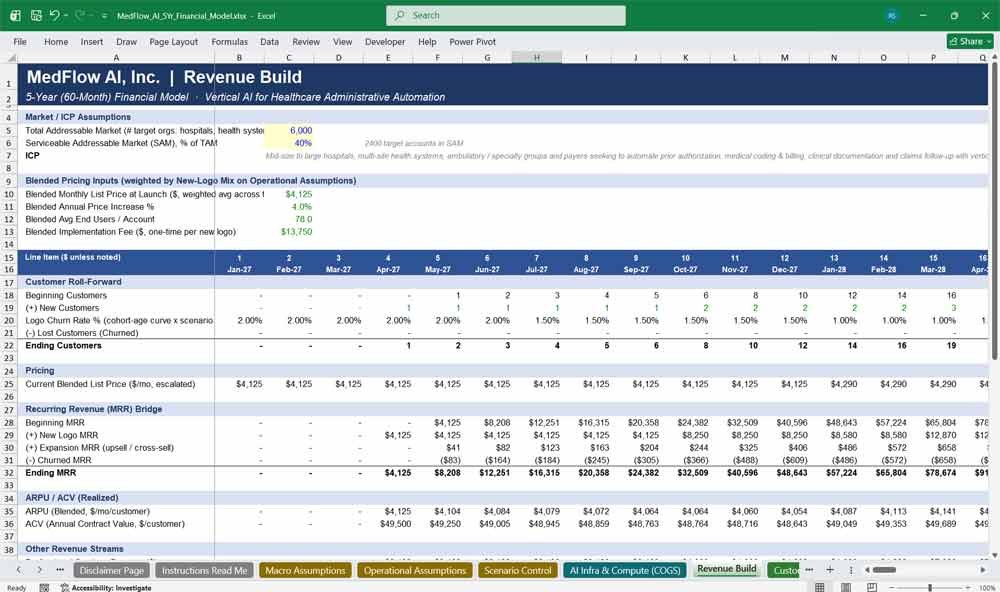Select the Revenue Build sheet tab
Viewport: 1000px width, 592px height.
point(726,569)
